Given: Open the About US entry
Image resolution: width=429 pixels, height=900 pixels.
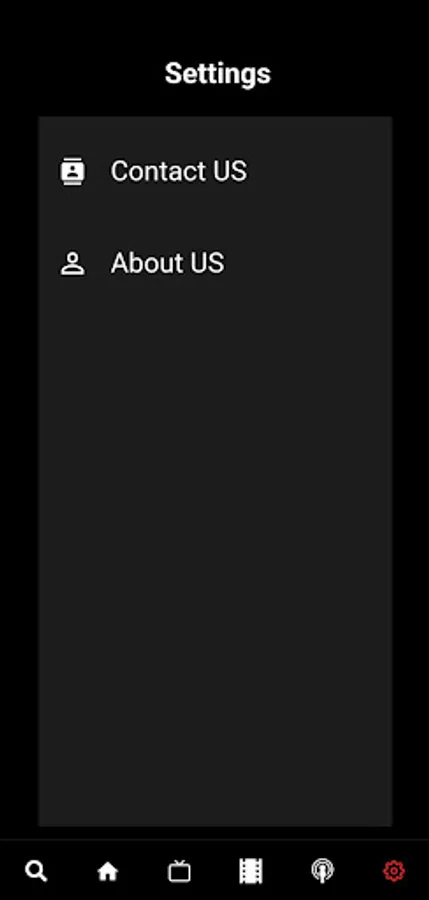Looking at the screenshot, I should [215, 263].
